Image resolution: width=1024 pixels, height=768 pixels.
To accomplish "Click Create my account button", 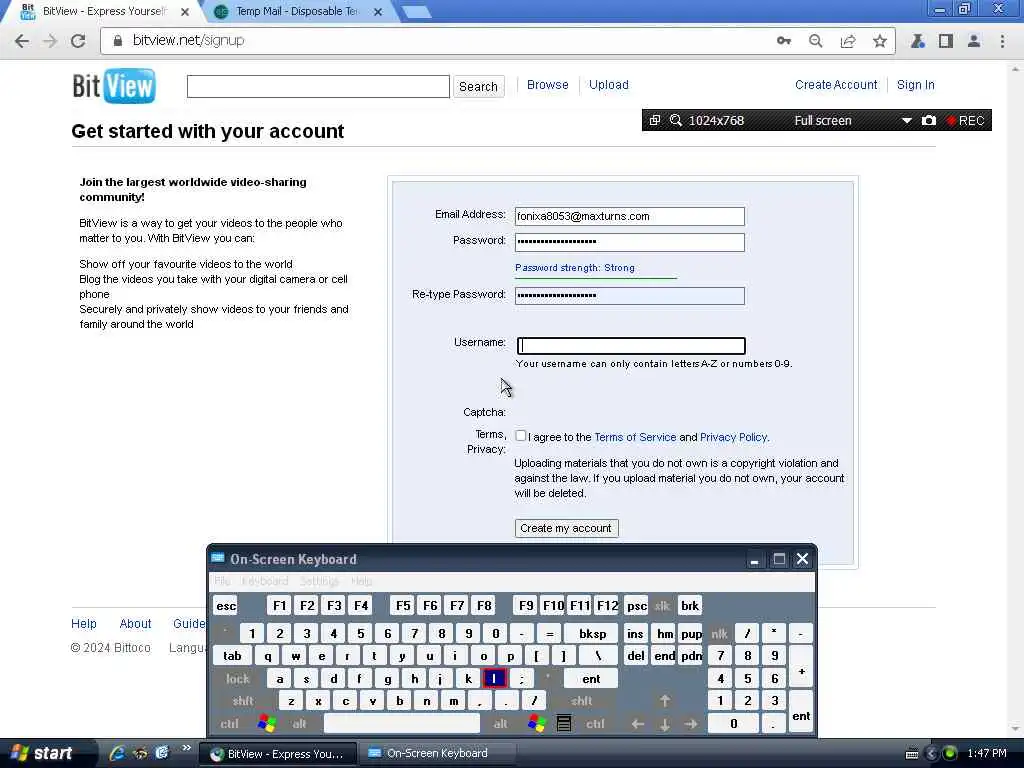I will [566, 528].
